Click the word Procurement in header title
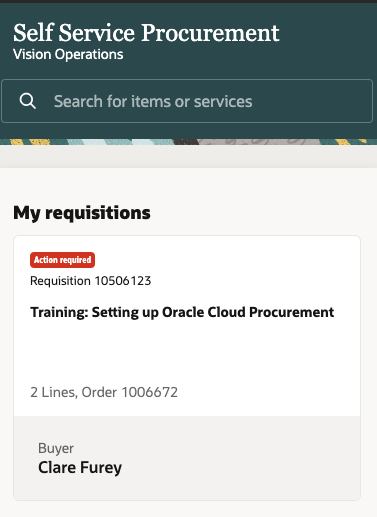Screen dimensions: 377x517 point(210,34)
